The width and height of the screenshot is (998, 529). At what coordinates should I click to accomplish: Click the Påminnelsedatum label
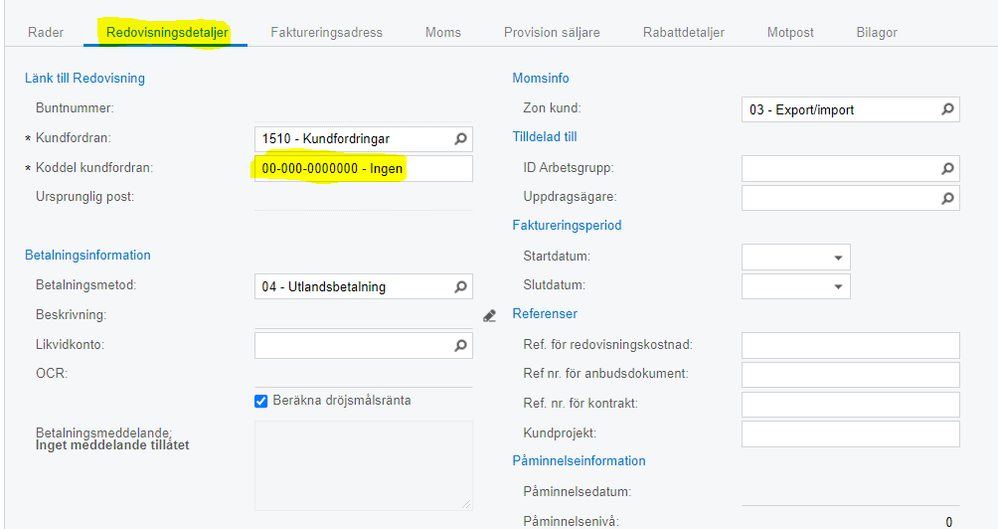[577, 492]
